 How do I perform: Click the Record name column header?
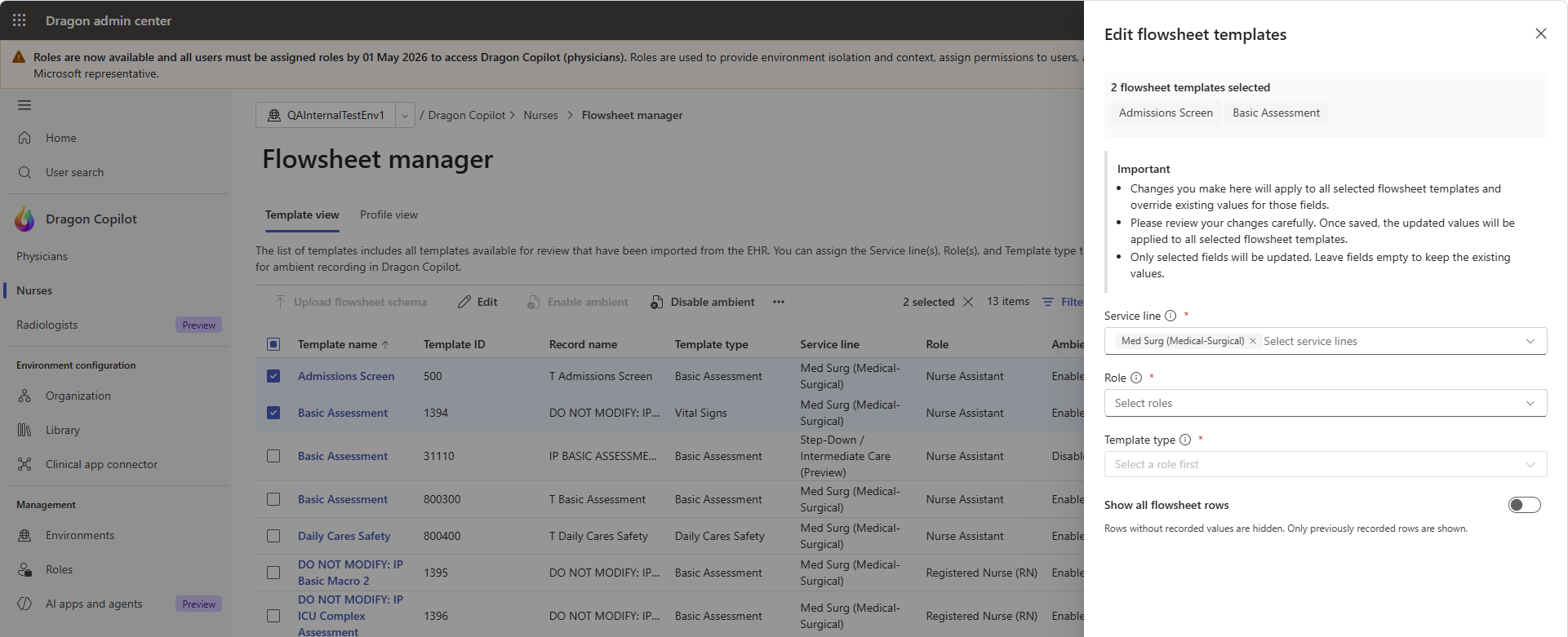pos(583,344)
